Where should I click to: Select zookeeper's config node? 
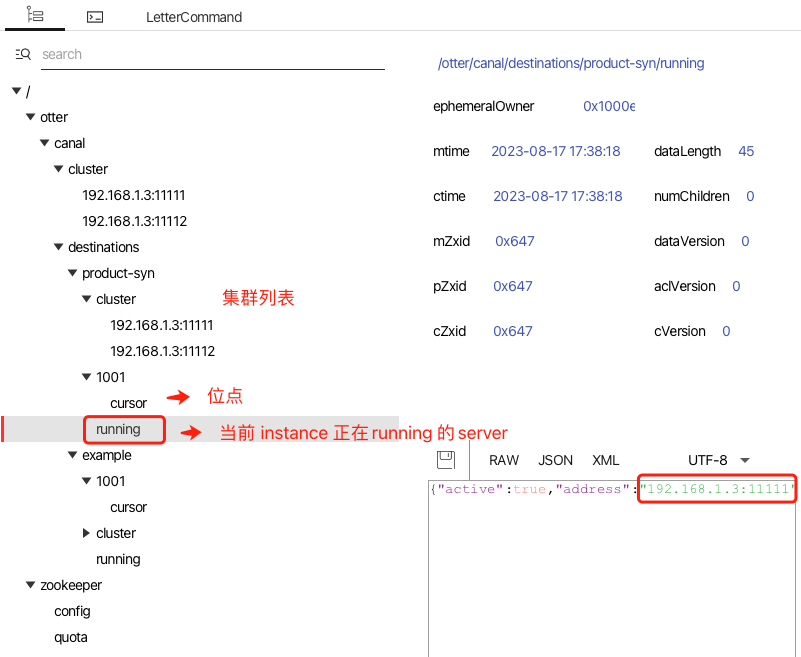(72, 611)
